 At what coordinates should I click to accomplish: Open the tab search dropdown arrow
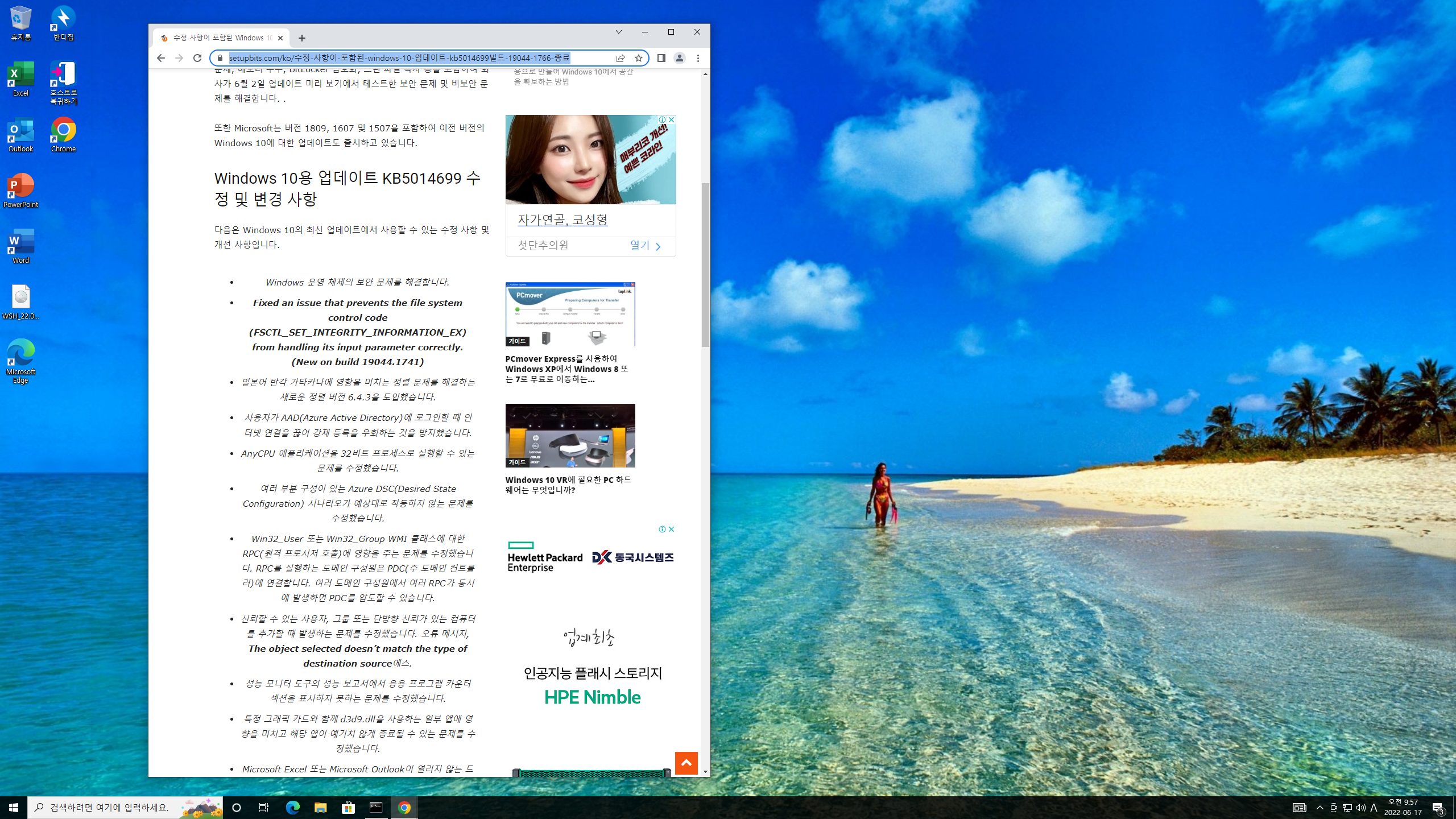[x=619, y=32]
